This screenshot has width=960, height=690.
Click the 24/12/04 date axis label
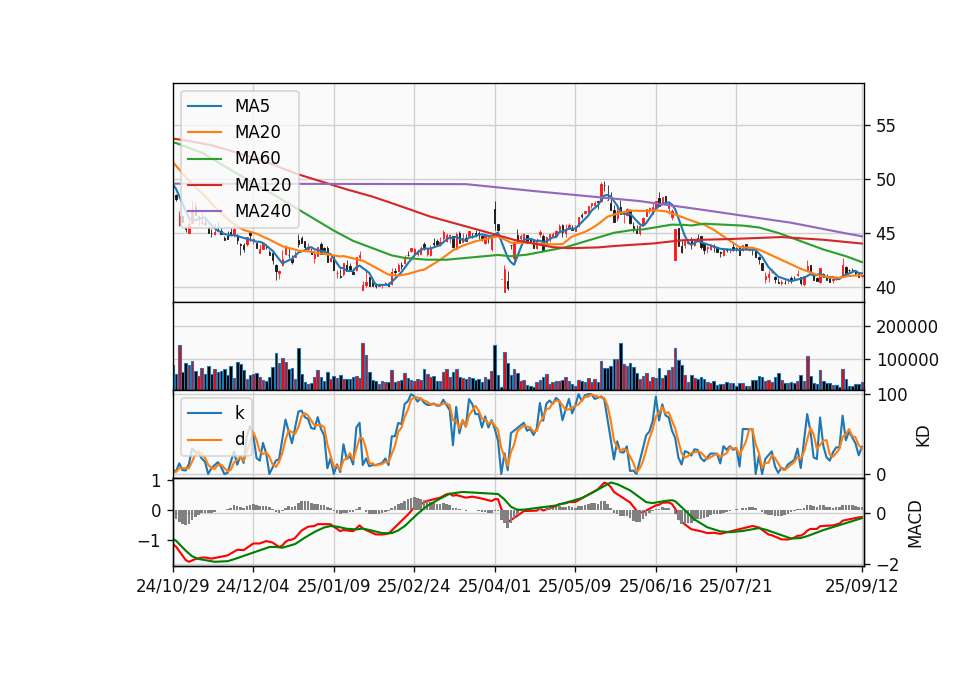pos(253,586)
